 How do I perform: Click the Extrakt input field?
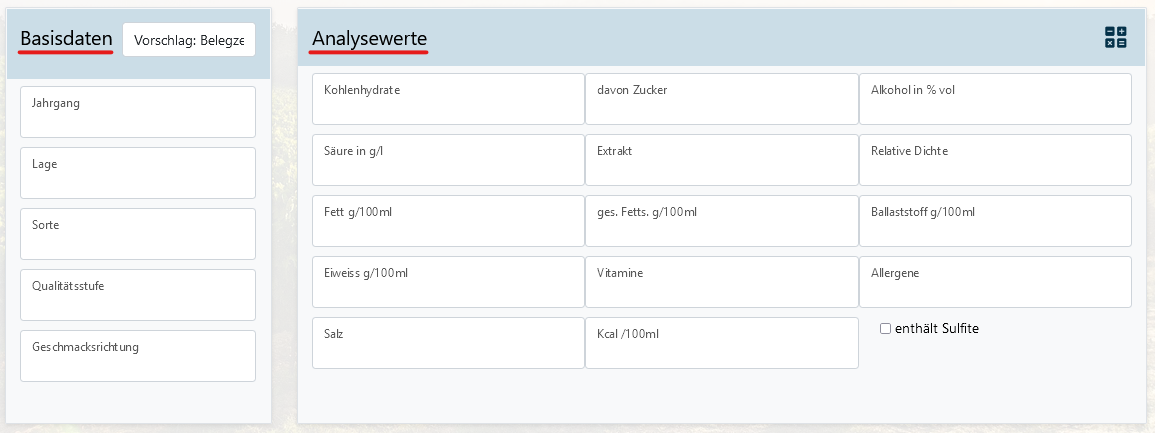click(x=721, y=160)
